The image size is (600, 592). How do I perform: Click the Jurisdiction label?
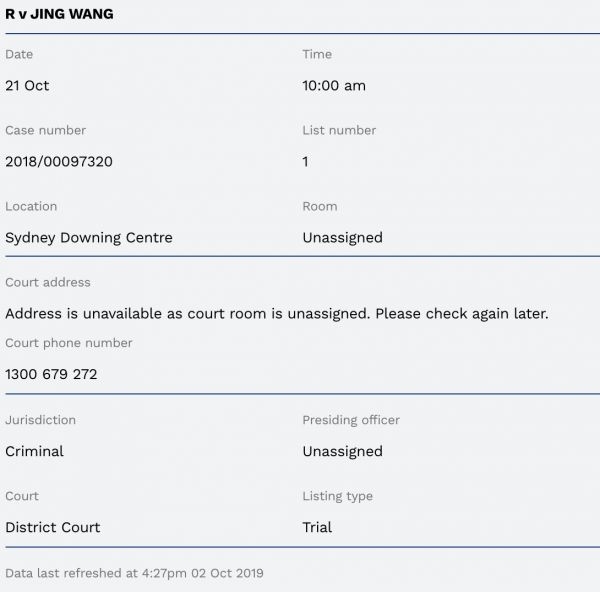point(40,420)
